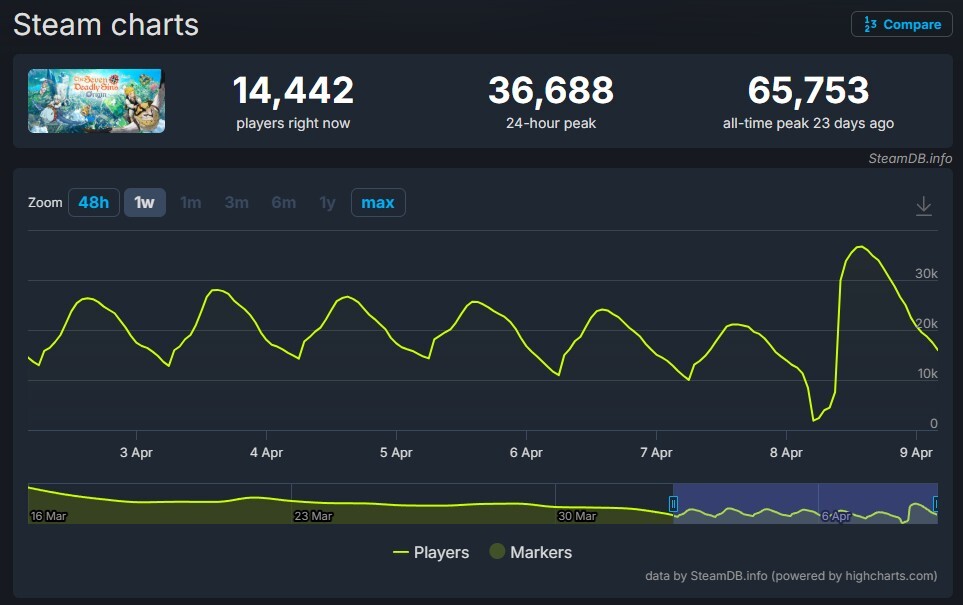This screenshot has height=605, width=963.
Task: Click the Seven Deadly Sins game banner
Action: point(95,100)
